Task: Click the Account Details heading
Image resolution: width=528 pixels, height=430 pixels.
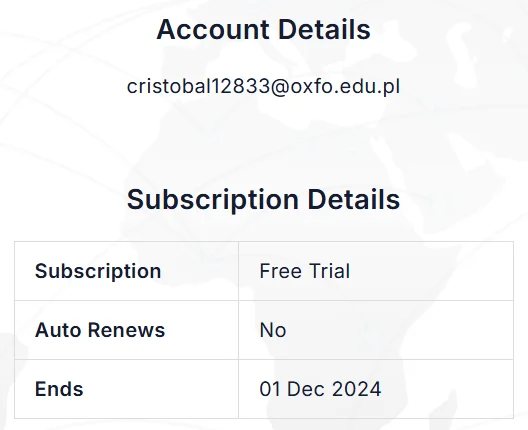Action: click(x=264, y=30)
